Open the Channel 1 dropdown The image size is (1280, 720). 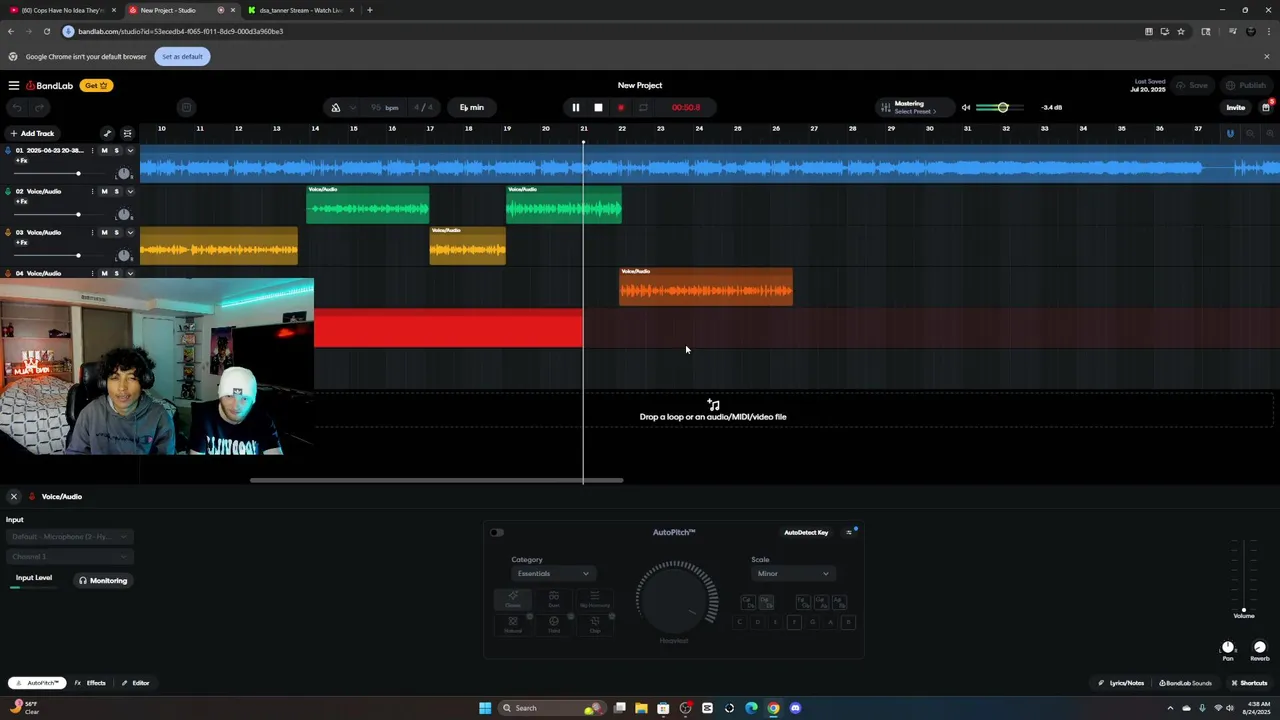click(69, 556)
